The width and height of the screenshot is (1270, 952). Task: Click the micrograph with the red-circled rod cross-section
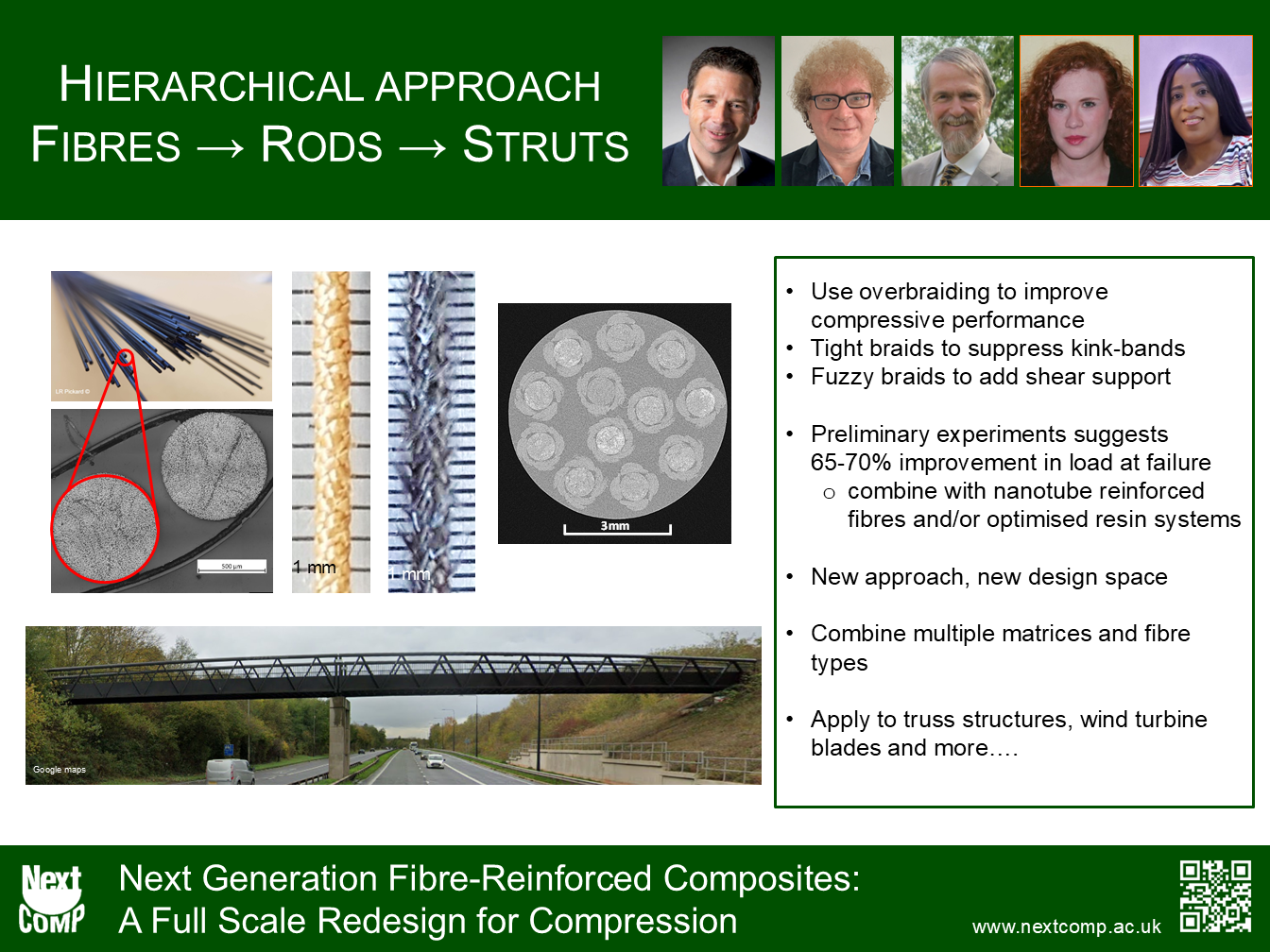point(162,501)
